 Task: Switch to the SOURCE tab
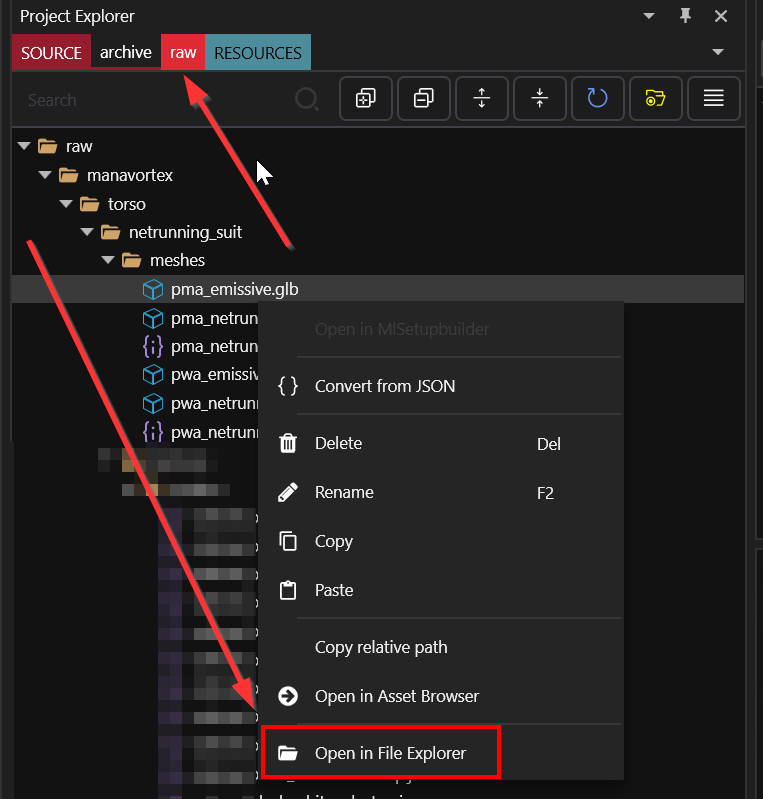click(51, 52)
